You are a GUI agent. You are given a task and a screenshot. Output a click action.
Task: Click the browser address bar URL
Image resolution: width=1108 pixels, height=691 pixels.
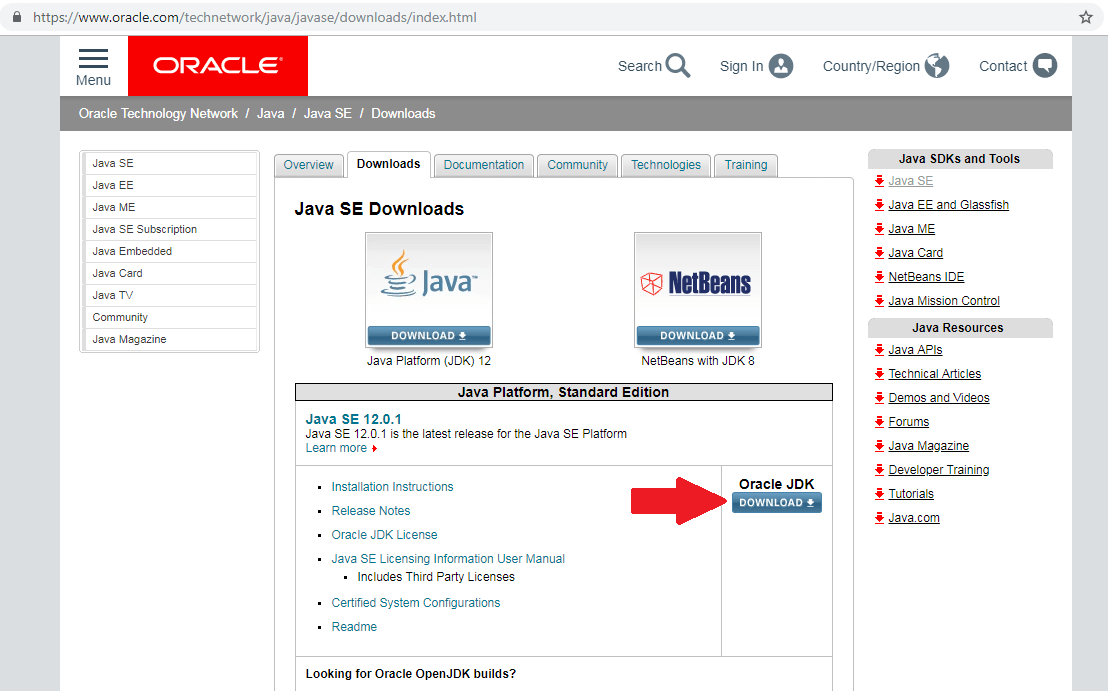pyautogui.click(x=254, y=17)
